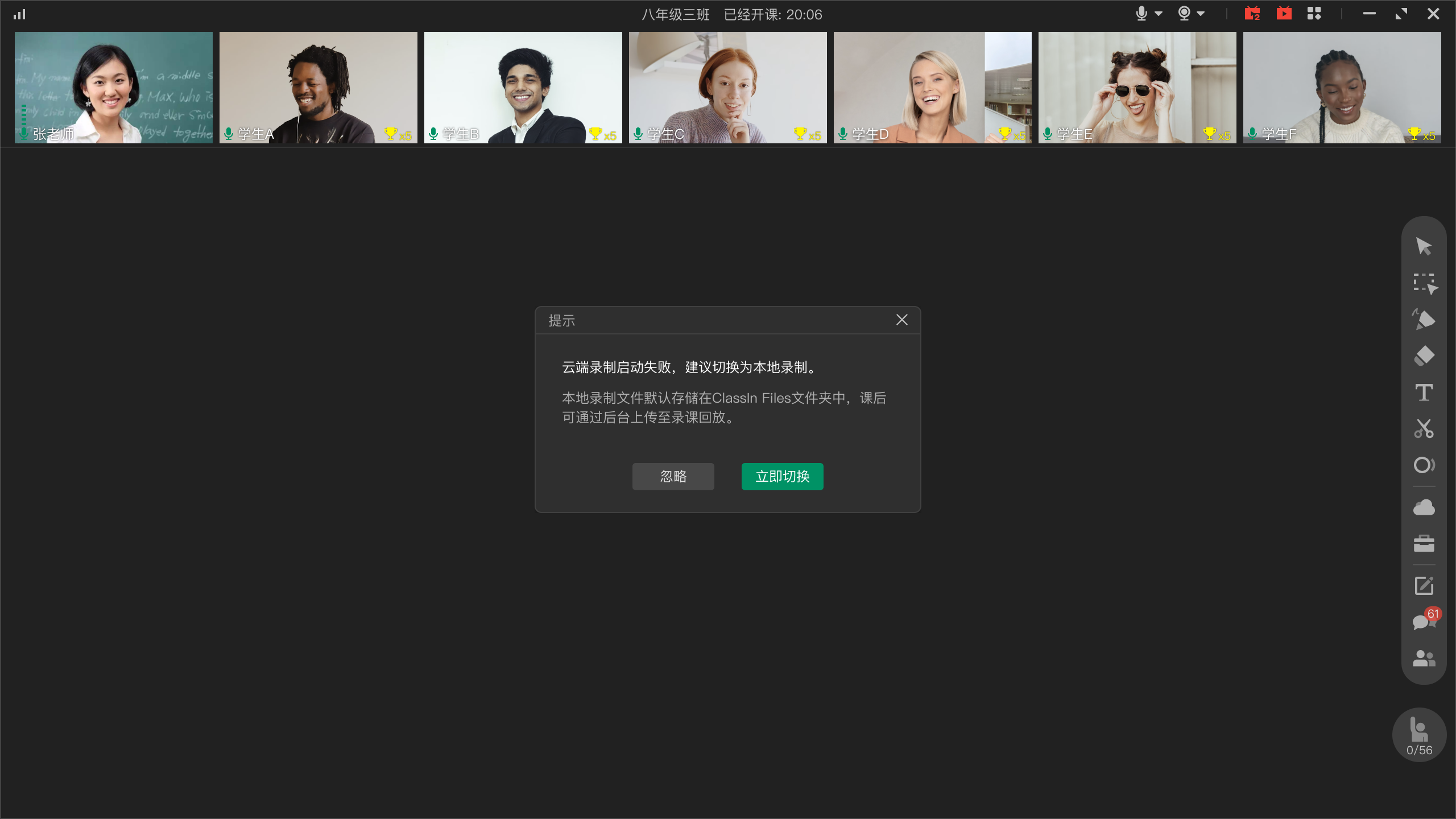Expand the microphone options dropdown
The image size is (1456, 819).
[1159, 14]
